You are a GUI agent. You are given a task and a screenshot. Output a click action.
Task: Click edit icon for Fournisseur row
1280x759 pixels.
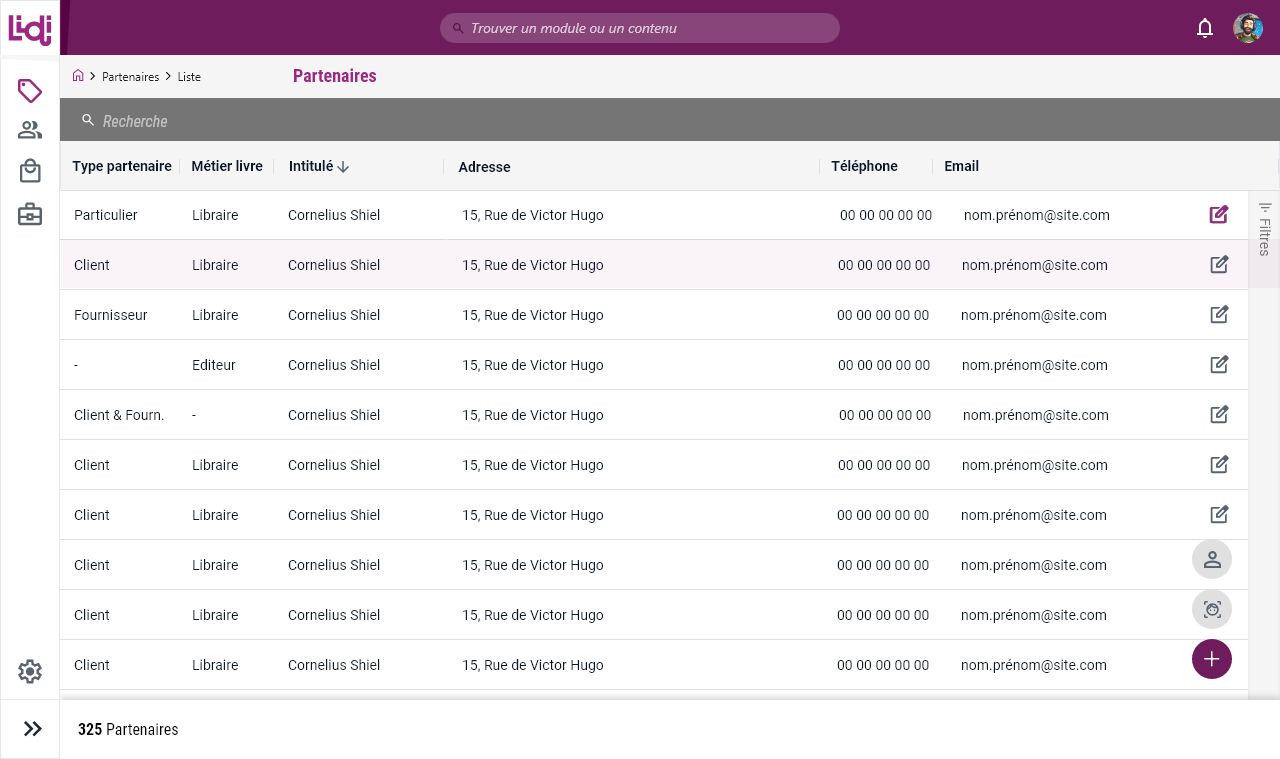point(1218,315)
